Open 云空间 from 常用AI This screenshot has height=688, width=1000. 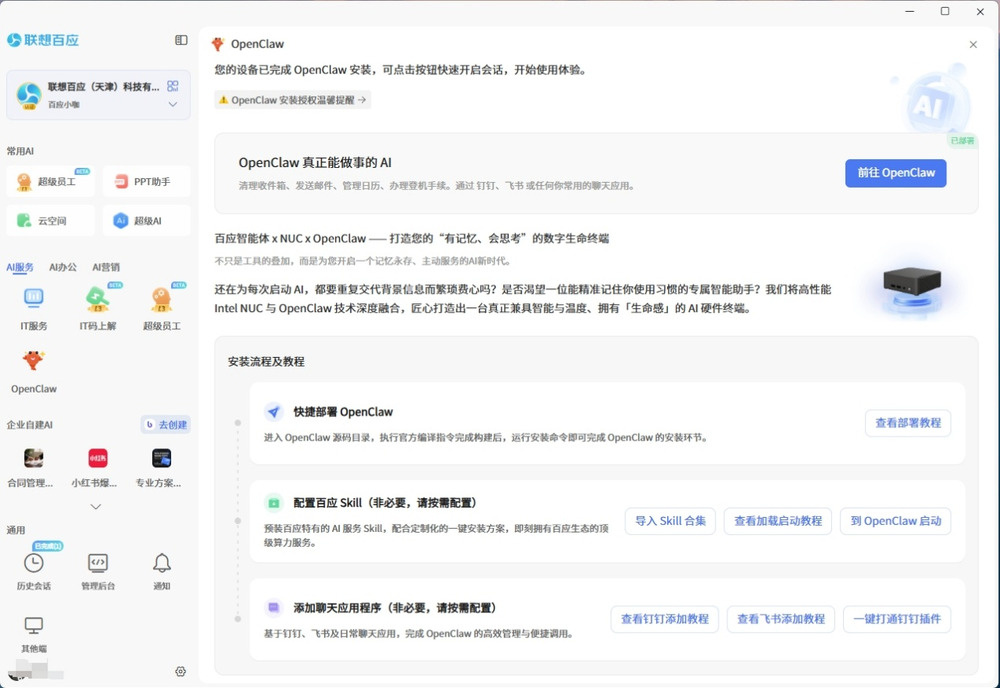(x=50, y=220)
